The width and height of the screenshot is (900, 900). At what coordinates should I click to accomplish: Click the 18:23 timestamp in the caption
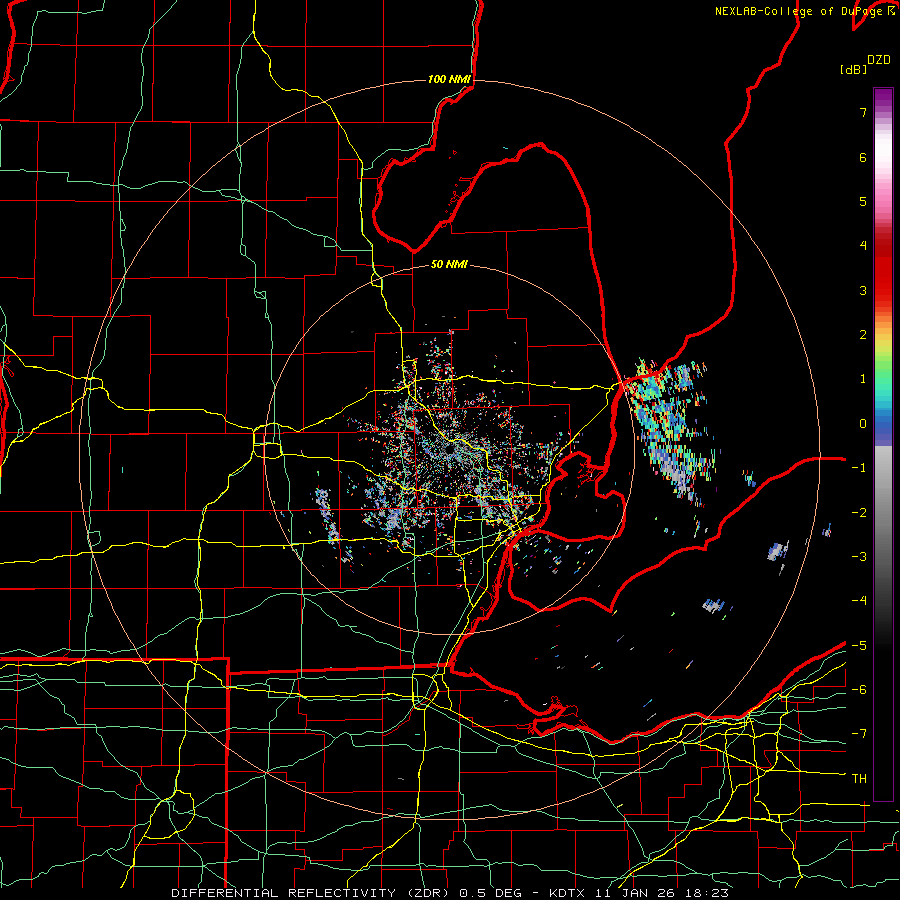click(707, 893)
